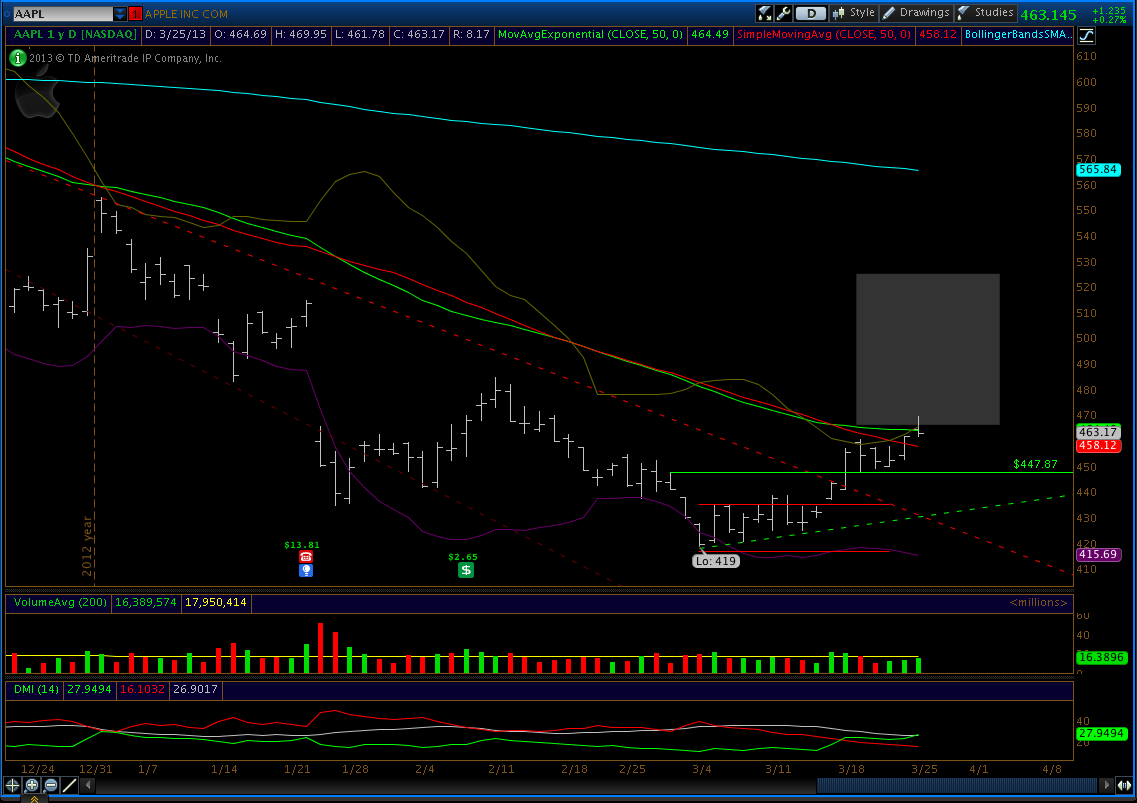Select the crosshair pan tool
The image size is (1137, 803).
tap(12, 784)
